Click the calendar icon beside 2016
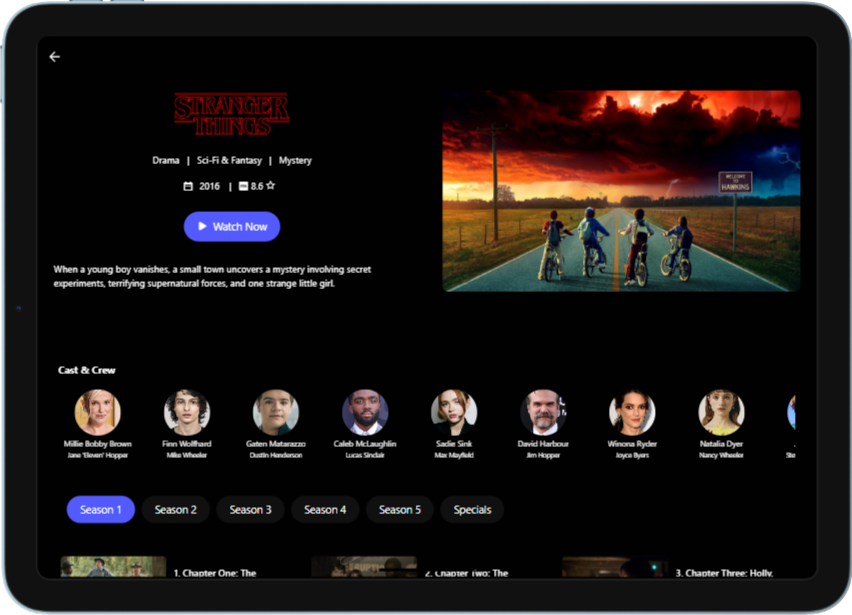Screen dimensions: 852x615 tap(188, 186)
